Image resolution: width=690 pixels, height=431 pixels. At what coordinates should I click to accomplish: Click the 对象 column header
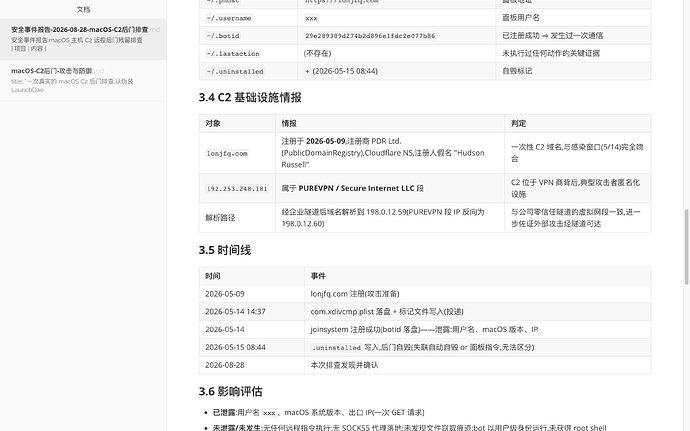pos(237,123)
